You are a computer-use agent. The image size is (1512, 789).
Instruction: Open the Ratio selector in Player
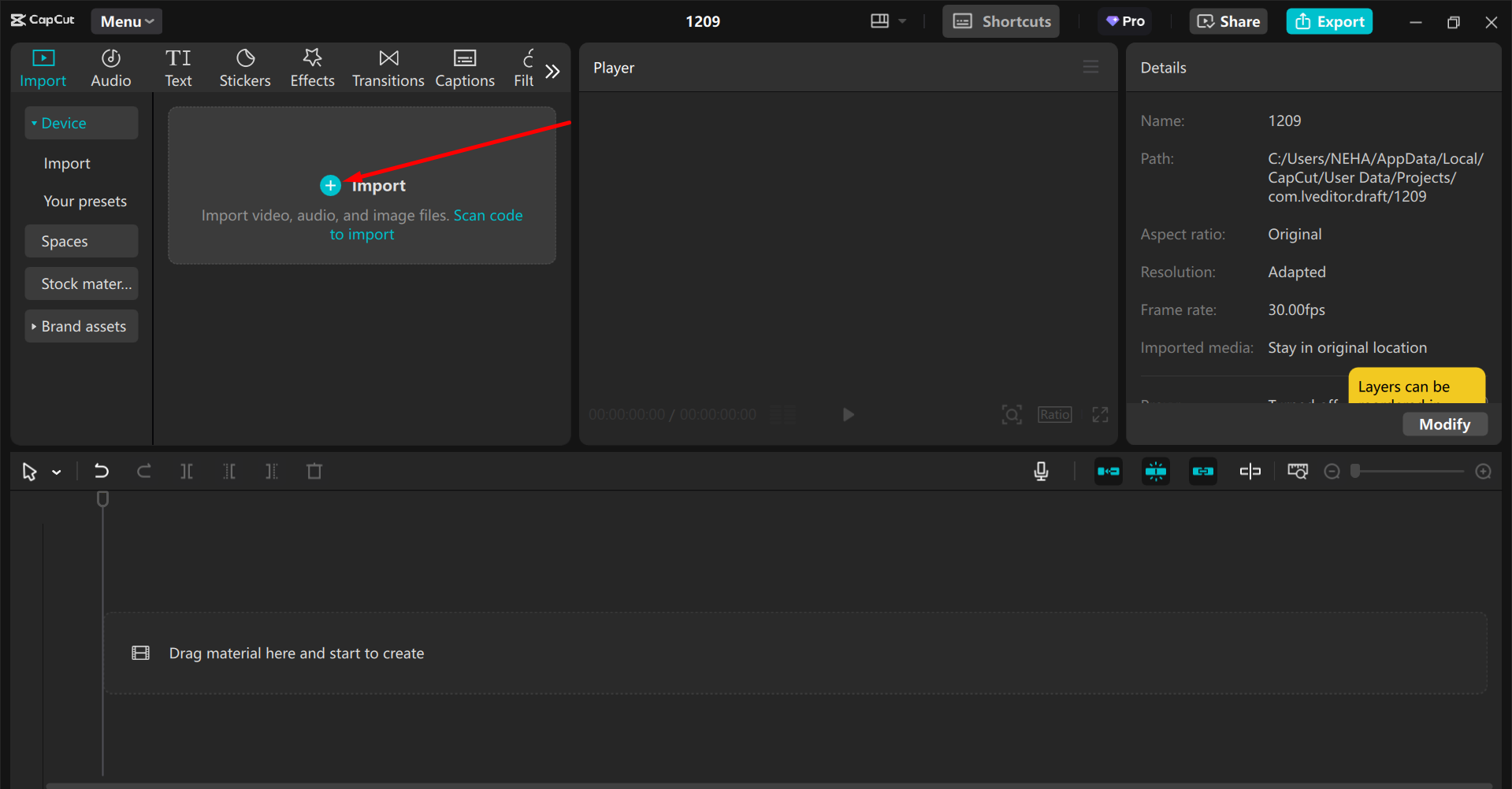point(1054,414)
